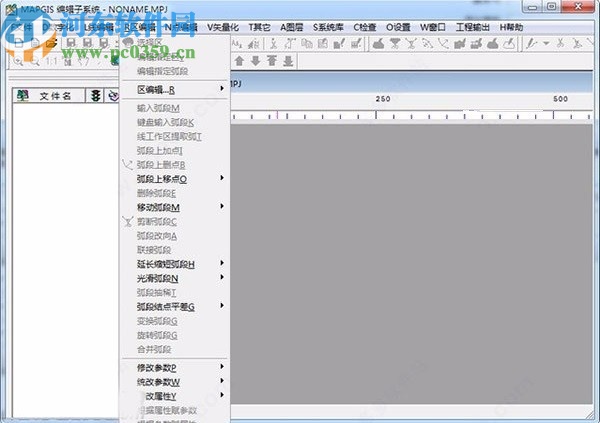Open the T其它 menu

pos(259,28)
